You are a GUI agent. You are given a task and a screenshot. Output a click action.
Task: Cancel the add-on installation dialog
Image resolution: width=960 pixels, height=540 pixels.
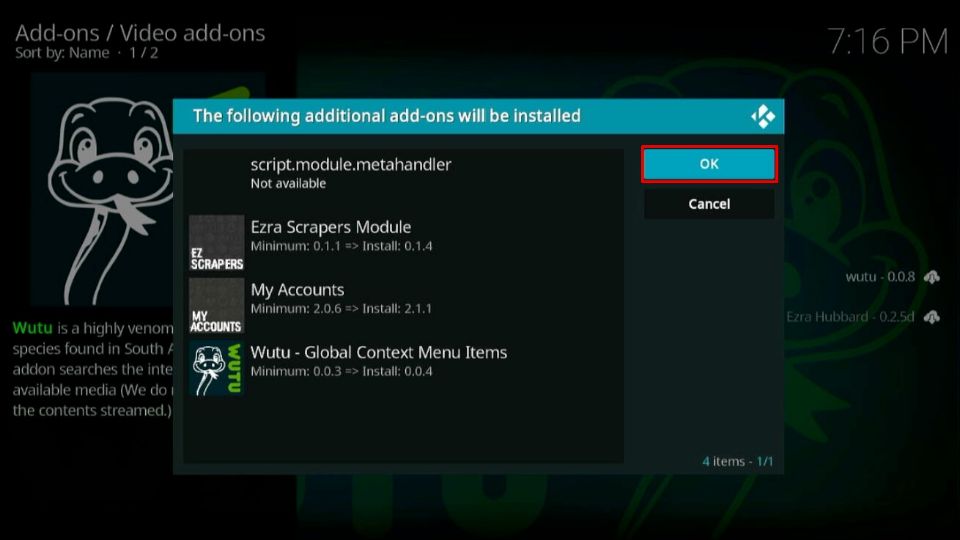(x=709, y=204)
